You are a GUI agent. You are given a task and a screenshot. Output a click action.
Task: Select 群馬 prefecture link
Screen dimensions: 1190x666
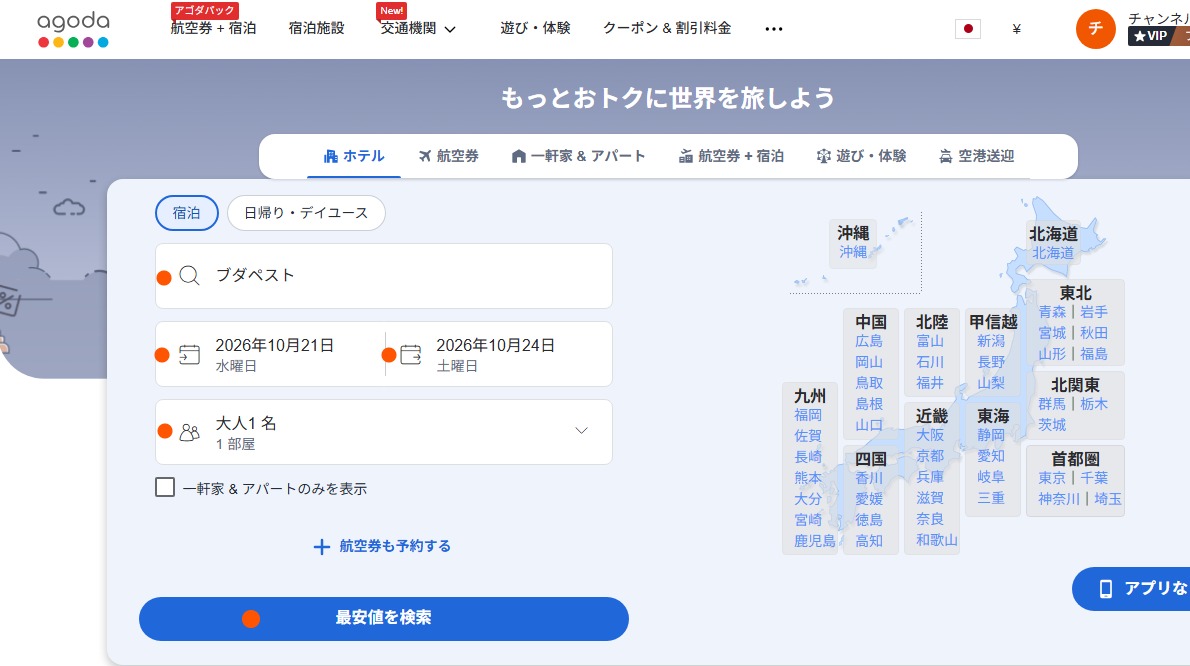click(1053, 404)
